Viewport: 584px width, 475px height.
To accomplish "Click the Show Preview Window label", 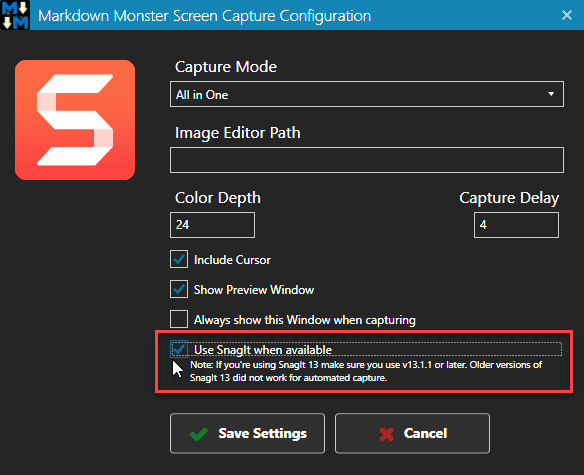I will coord(254,290).
